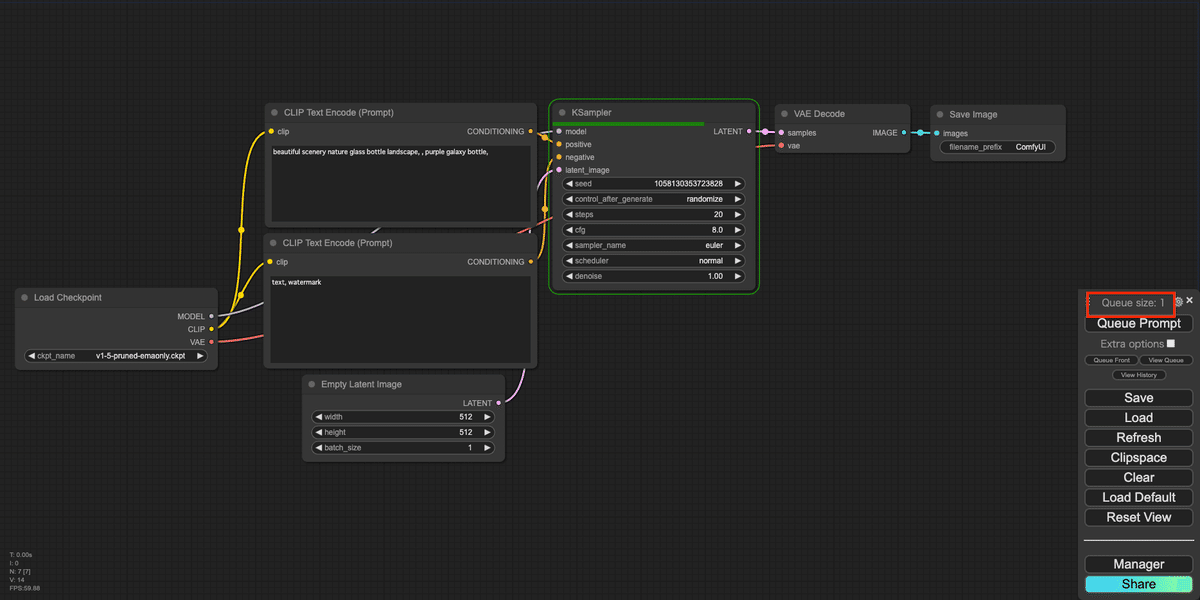The height and width of the screenshot is (600, 1200).
Task: Collapse the CLIP Text Encode node containing 'beautiful scenery'
Action: (274, 113)
